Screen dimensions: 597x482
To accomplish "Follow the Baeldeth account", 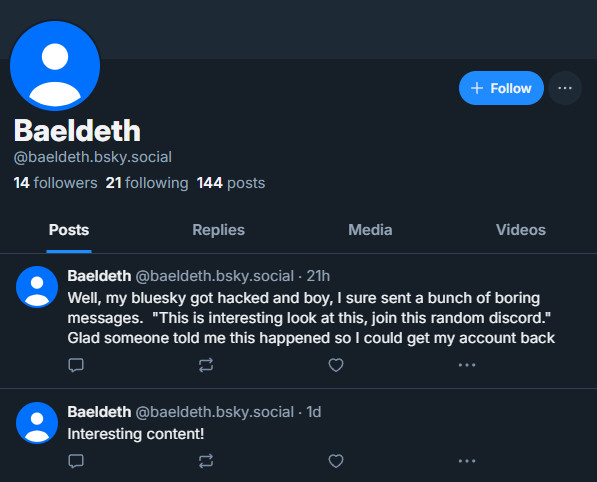I will [x=501, y=88].
